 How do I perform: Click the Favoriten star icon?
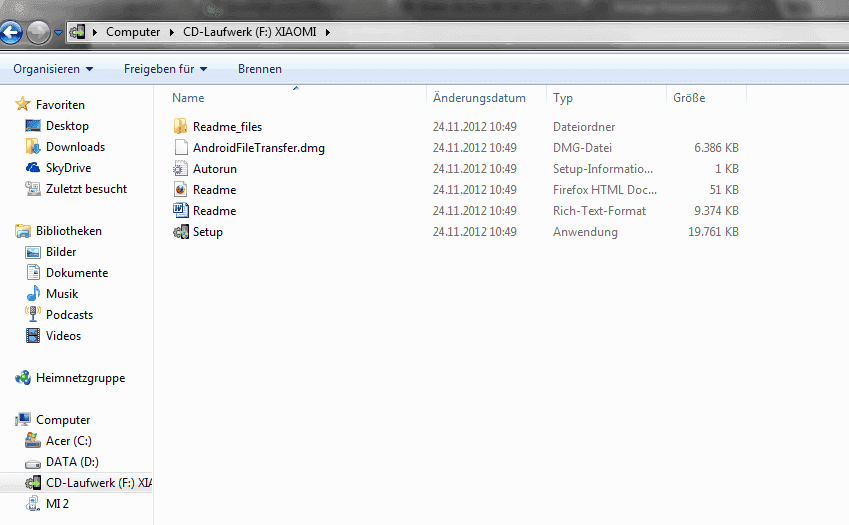pos(22,103)
